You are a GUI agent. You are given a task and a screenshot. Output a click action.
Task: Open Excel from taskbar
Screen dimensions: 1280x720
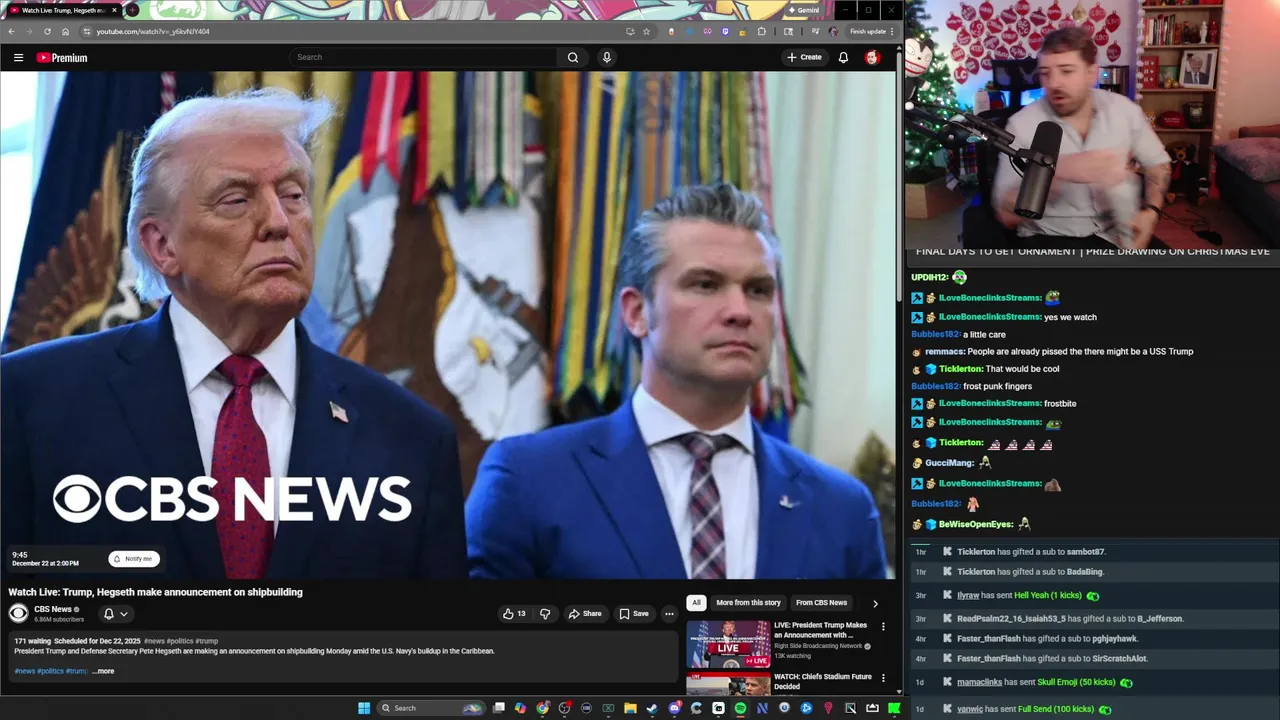pos(608,708)
